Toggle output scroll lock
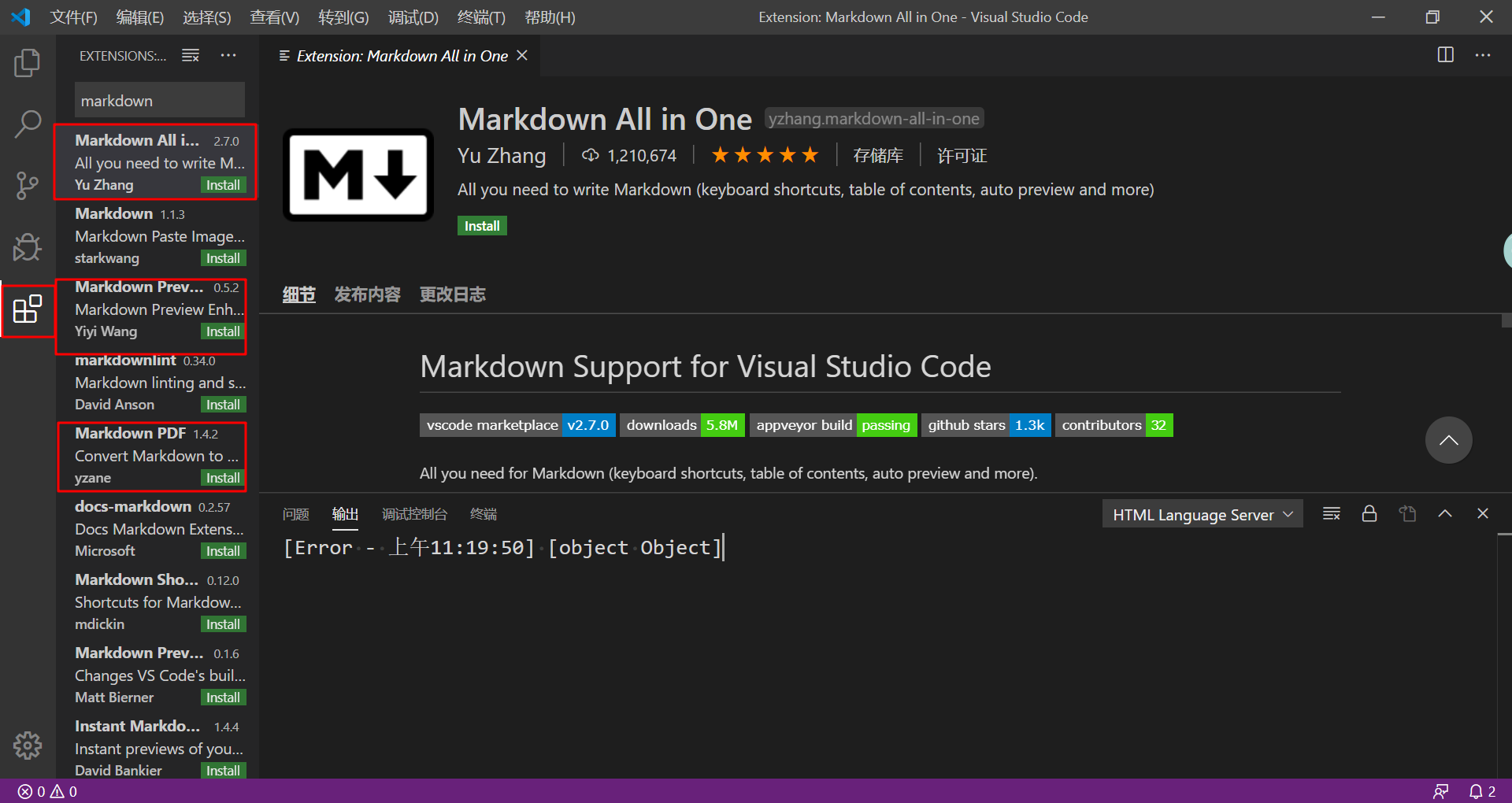The height and width of the screenshot is (803, 1512). click(x=1369, y=514)
